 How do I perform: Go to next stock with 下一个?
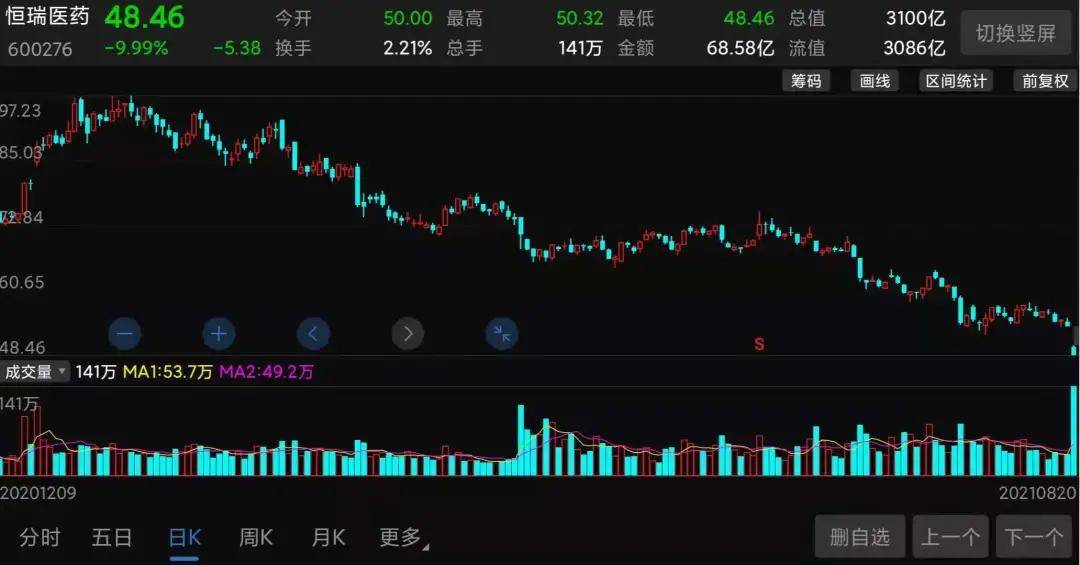click(x=1033, y=537)
